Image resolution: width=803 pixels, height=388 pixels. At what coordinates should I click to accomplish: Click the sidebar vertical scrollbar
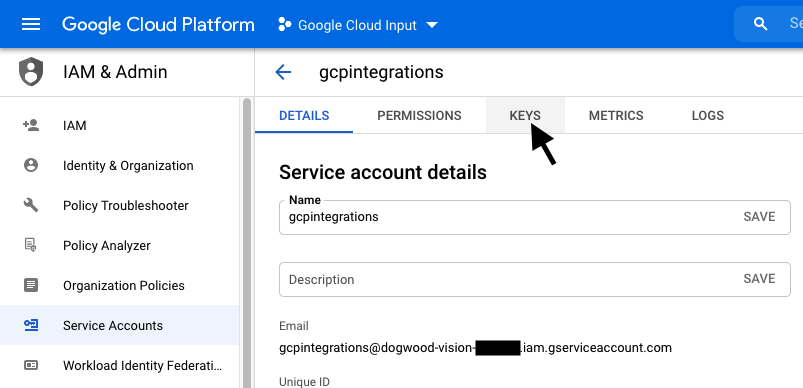(x=247, y=243)
